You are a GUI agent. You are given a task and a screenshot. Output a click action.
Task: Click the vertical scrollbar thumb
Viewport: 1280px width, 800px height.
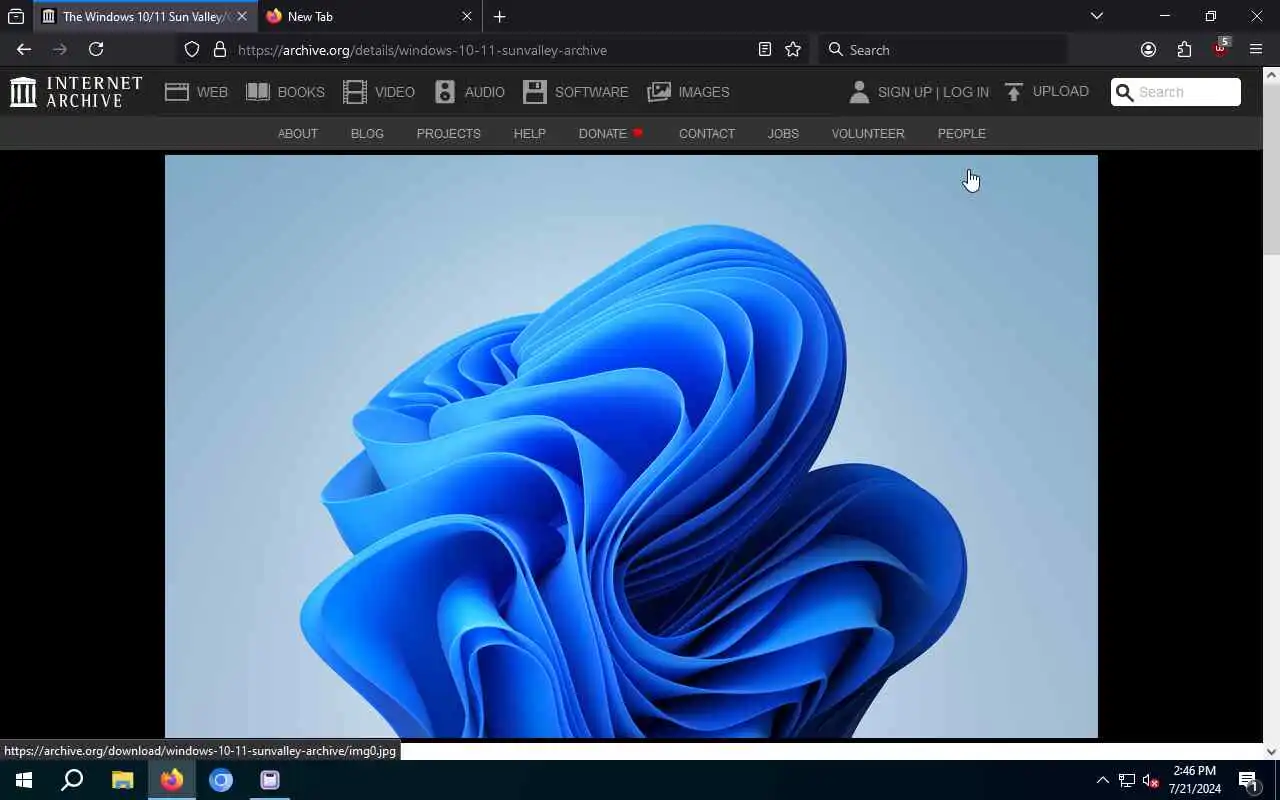pyautogui.click(x=1271, y=170)
